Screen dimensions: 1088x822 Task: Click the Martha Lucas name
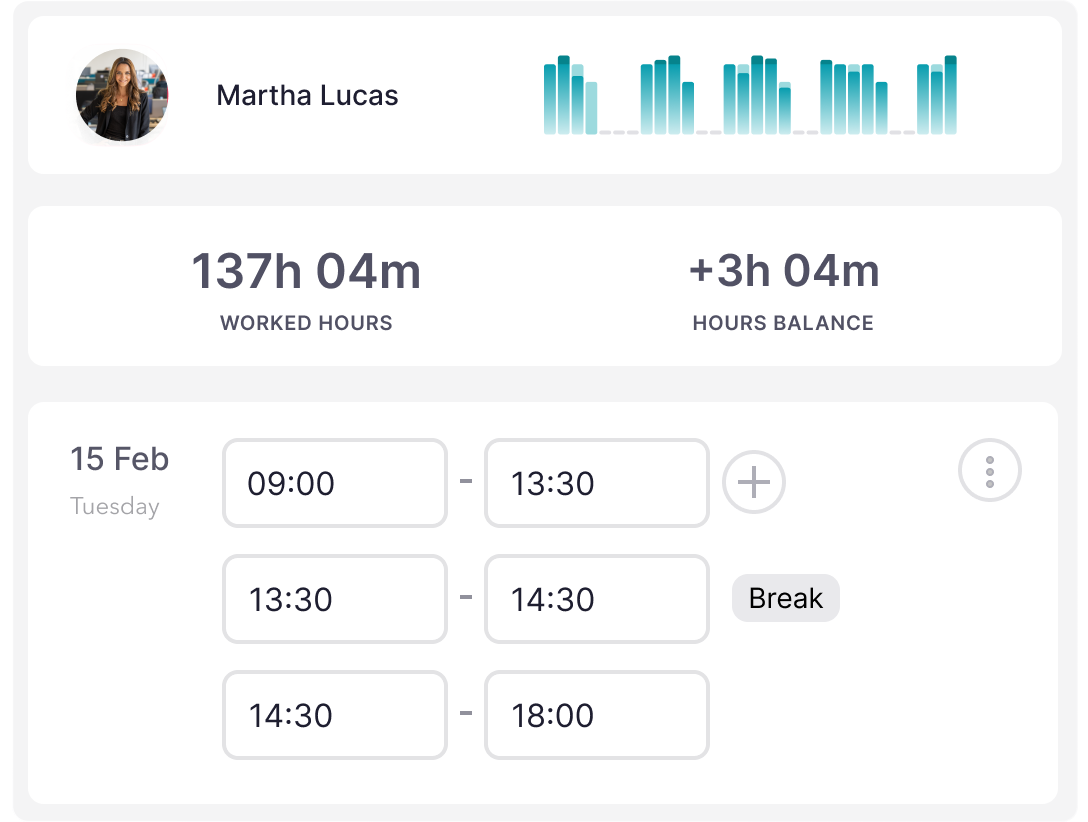coord(307,96)
